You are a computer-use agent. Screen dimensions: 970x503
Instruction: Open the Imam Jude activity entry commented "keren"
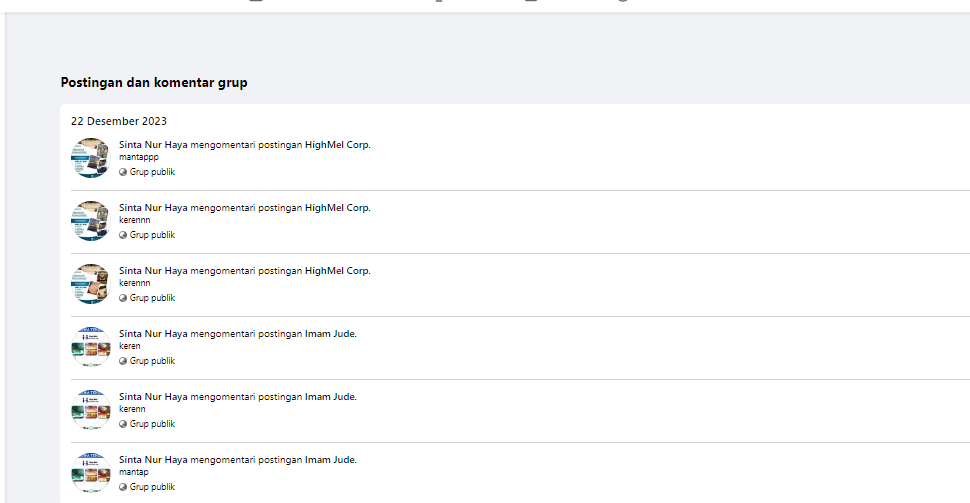237,334
